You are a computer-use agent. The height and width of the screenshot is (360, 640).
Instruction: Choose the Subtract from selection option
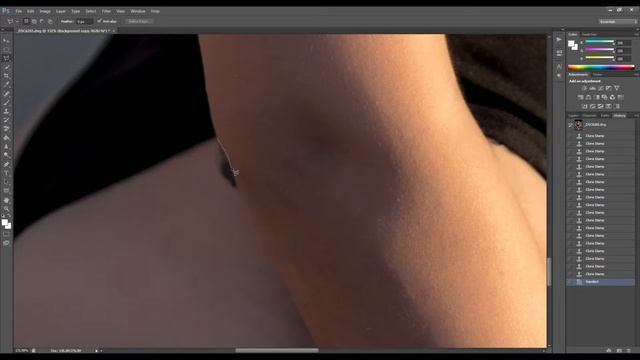pos(42,21)
